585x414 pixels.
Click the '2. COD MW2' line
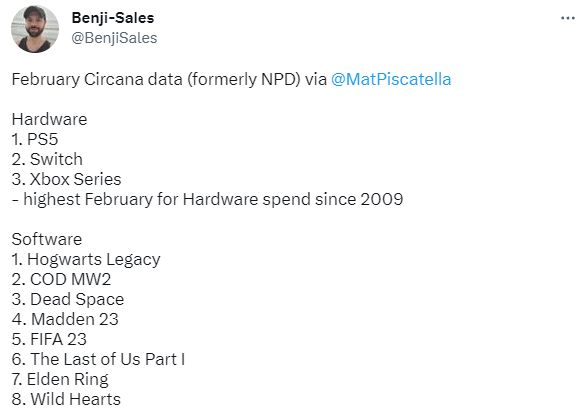coord(61,279)
